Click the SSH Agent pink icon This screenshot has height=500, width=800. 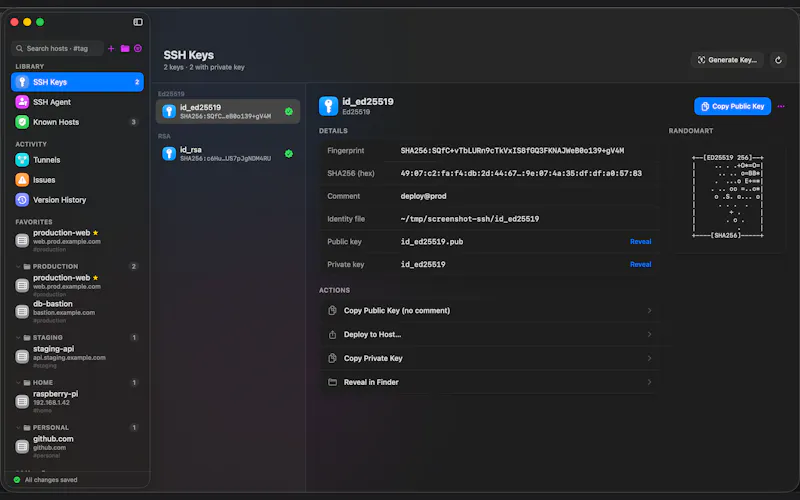22,102
